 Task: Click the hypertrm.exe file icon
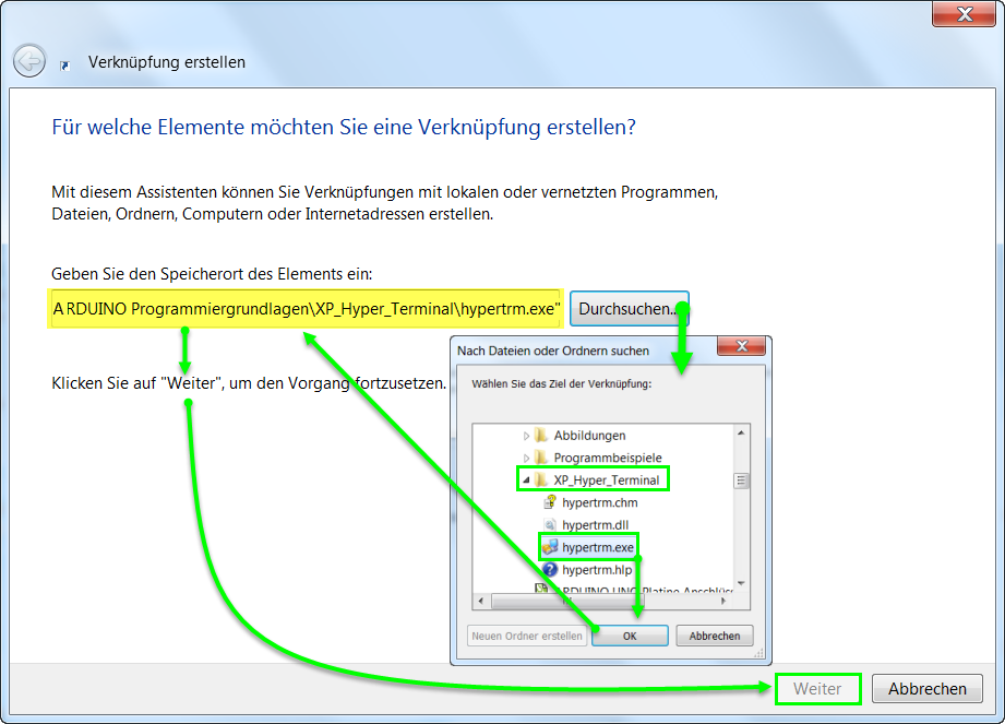[x=550, y=547]
